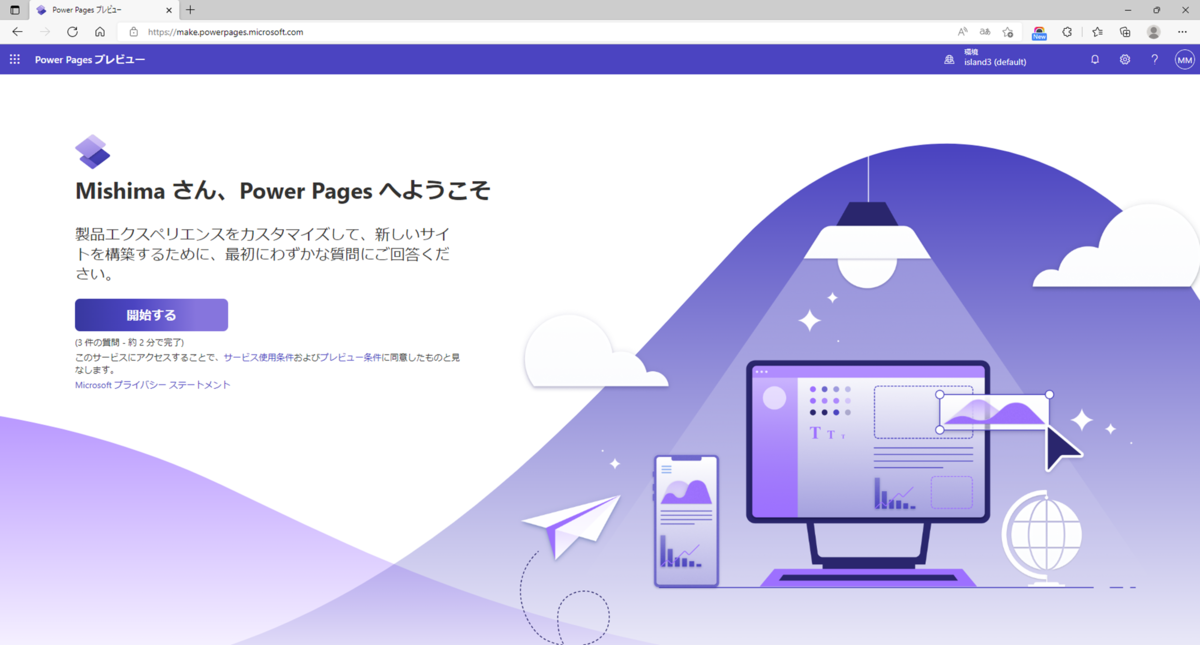
Task: Open the translate page option
Action: click(985, 32)
